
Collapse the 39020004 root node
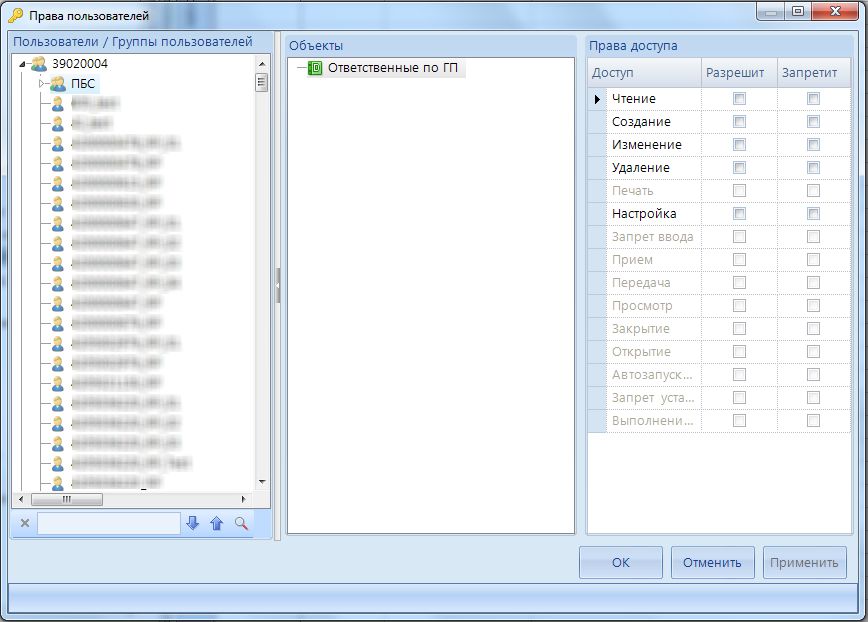[22, 64]
